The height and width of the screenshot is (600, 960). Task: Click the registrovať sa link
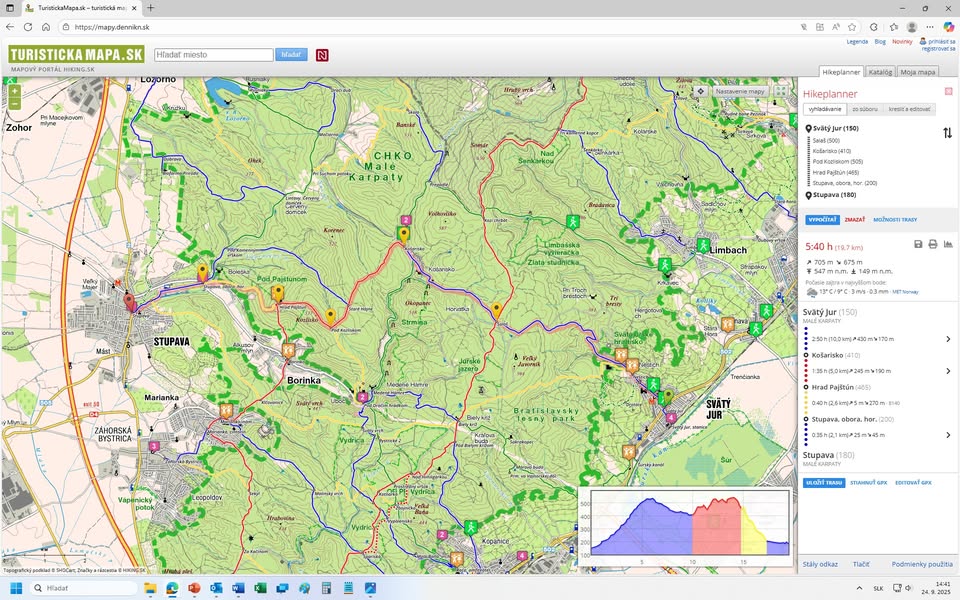point(939,48)
